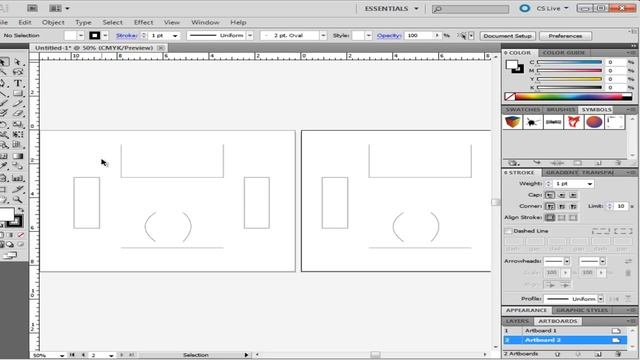Click the Opacity link in control bar
This screenshot has height=360, width=640.
(389, 36)
